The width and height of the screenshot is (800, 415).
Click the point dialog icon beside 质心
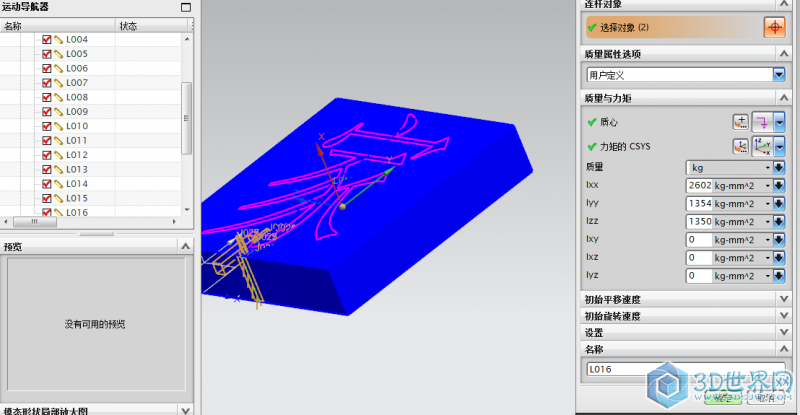tap(740, 122)
